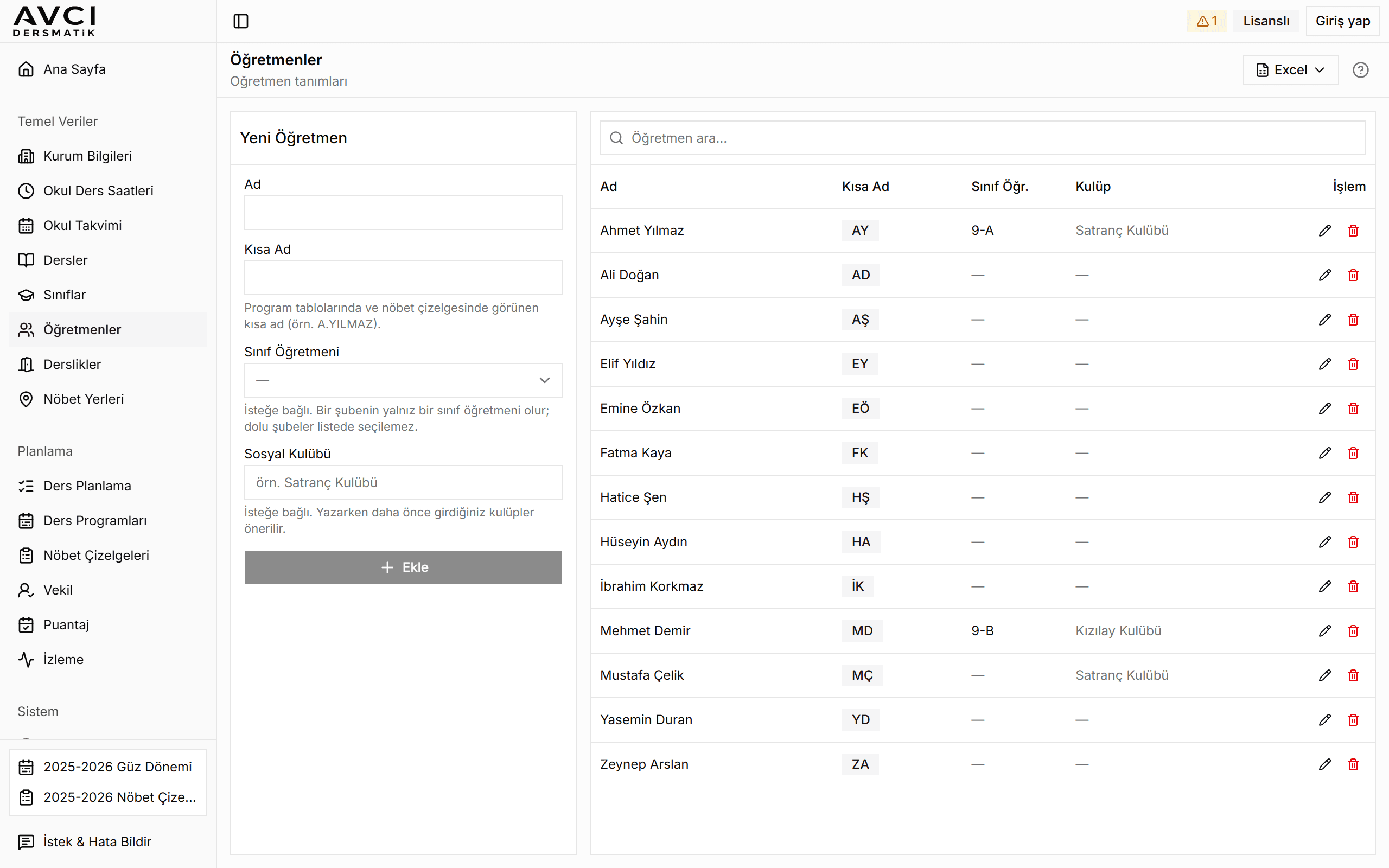Edit Yasemin Duran with pencil icon
The height and width of the screenshot is (868, 1389).
tap(1325, 720)
